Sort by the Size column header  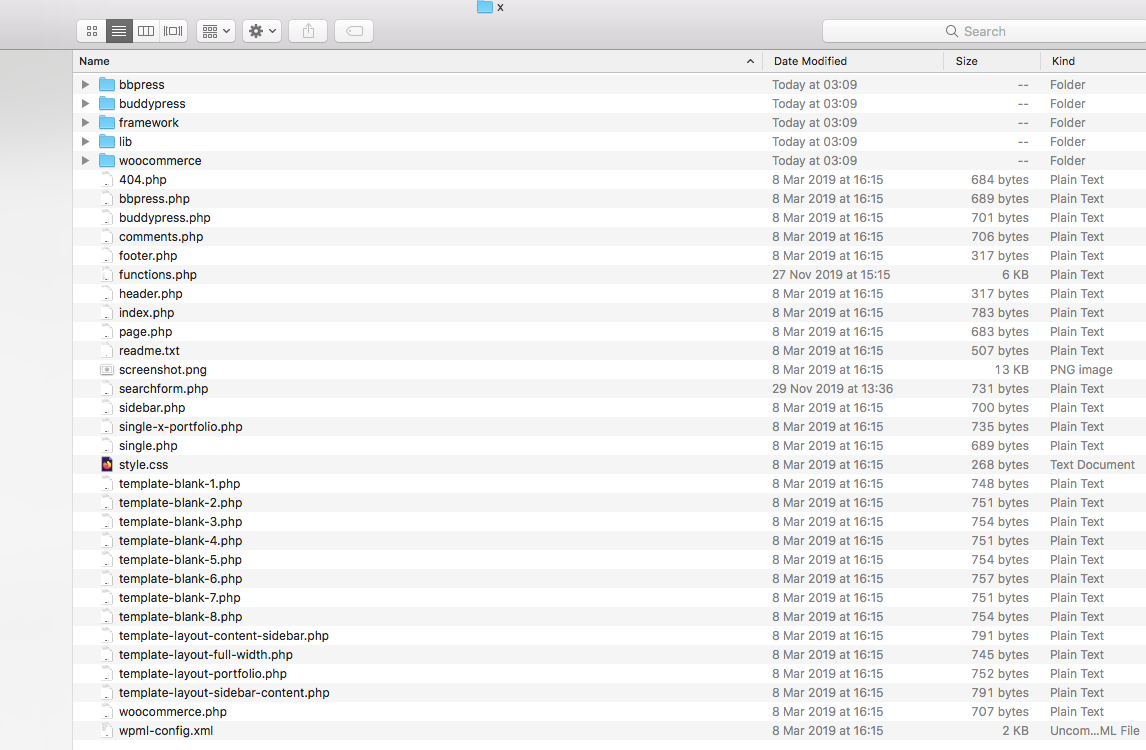(992, 61)
